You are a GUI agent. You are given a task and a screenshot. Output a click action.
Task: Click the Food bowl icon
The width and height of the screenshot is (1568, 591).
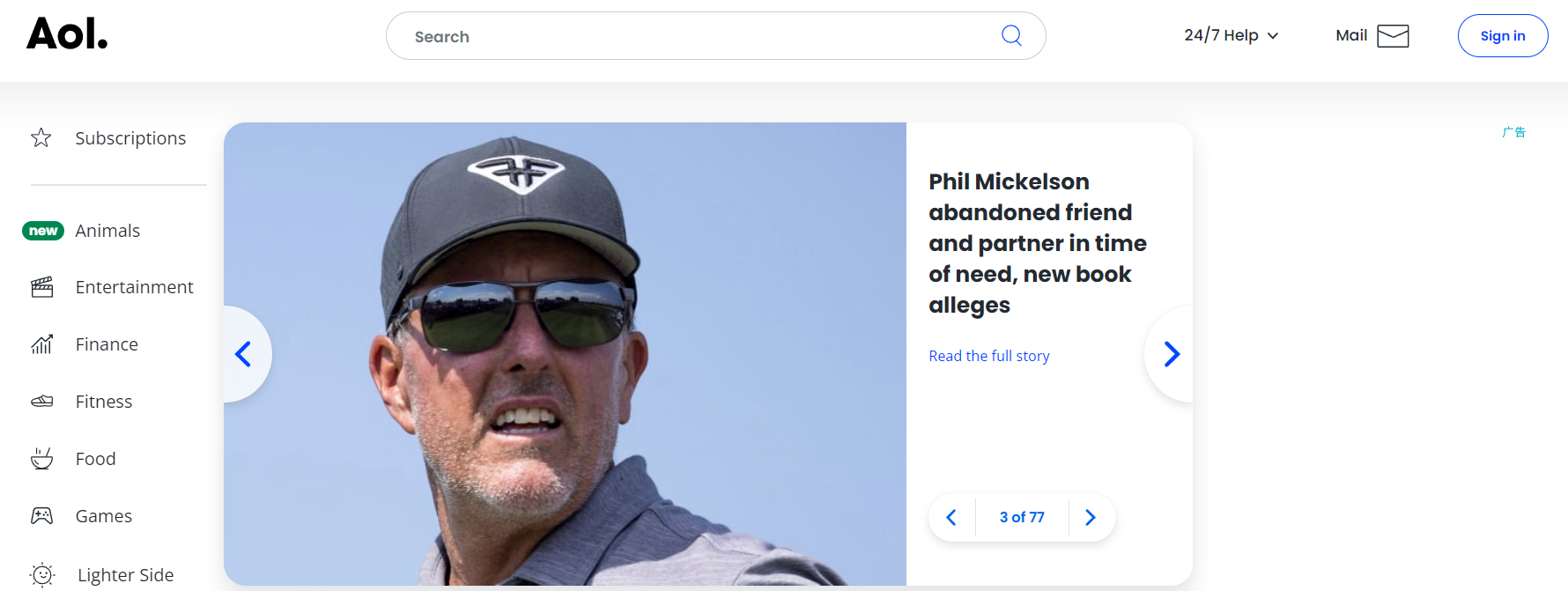[42, 459]
